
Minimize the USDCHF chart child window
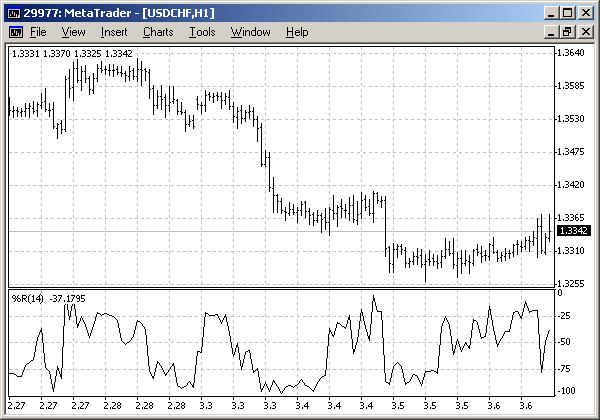tap(551, 32)
